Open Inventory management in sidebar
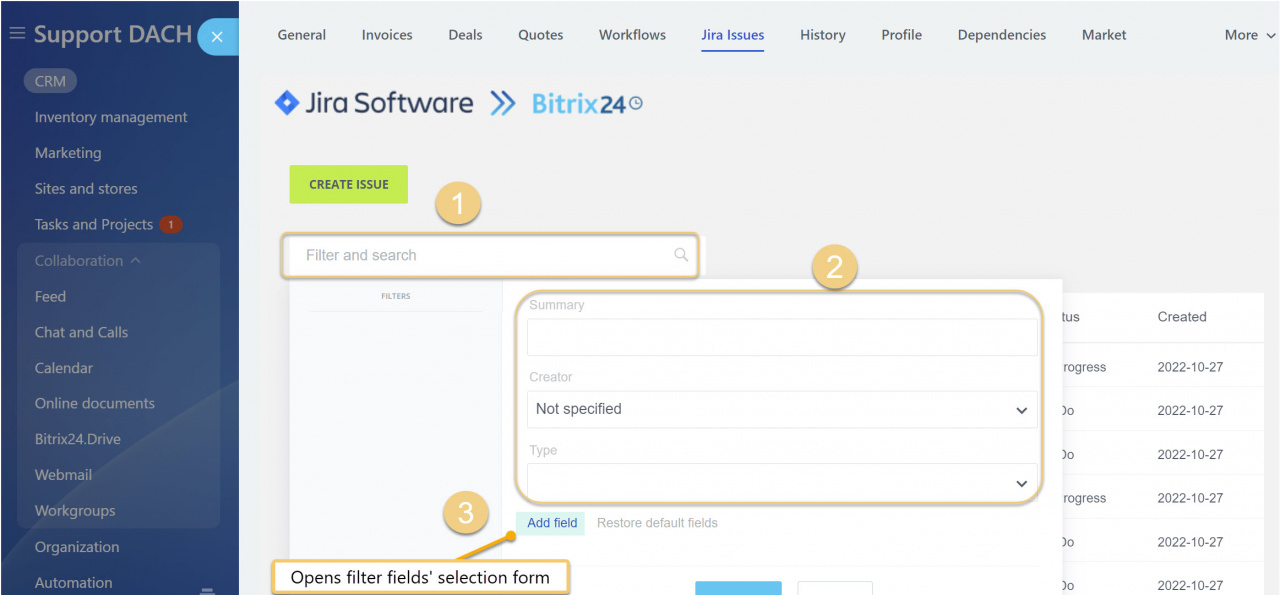The image size is (1280, 595). [x=111, y=117]
